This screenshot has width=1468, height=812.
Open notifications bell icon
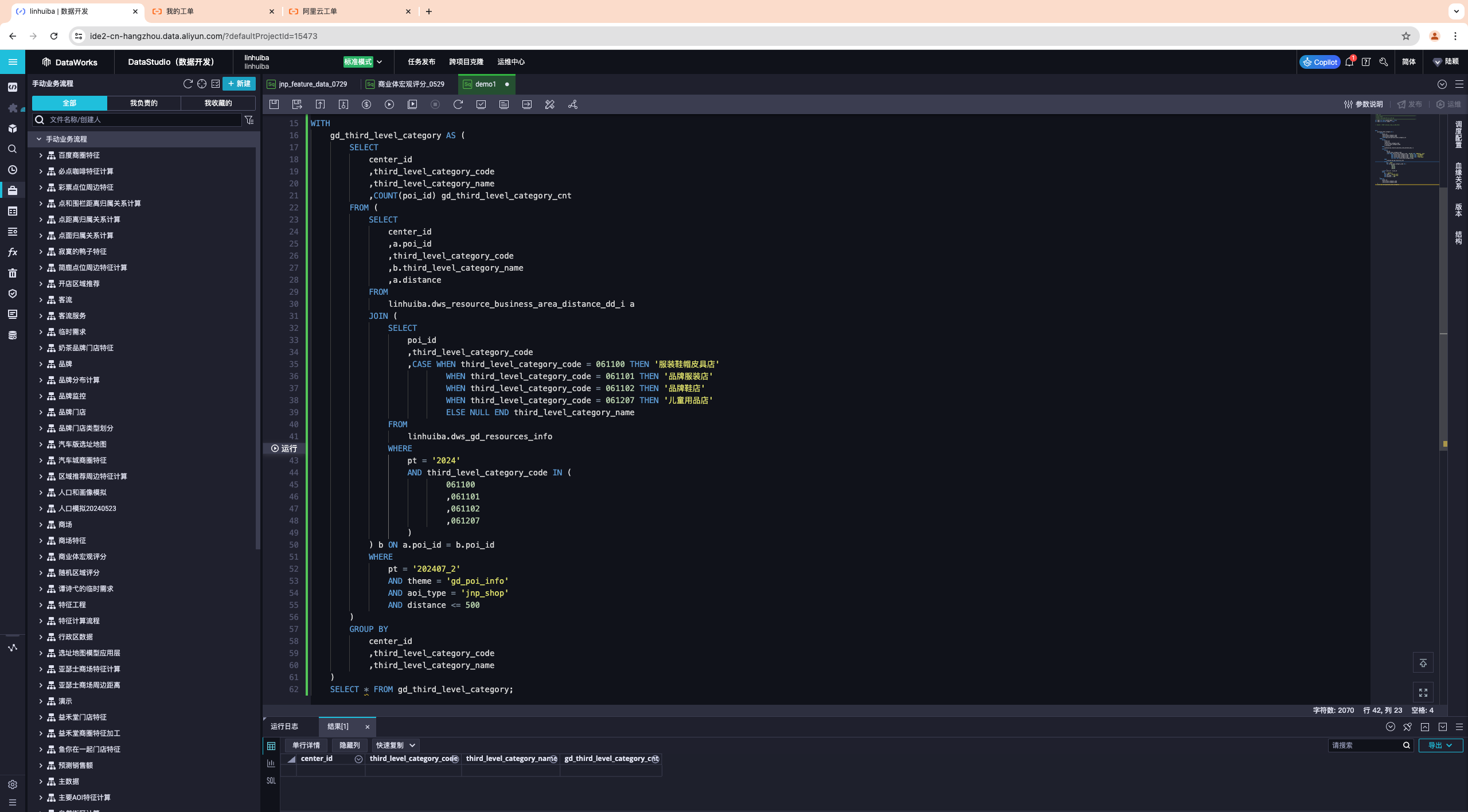tap(1349, 62)
